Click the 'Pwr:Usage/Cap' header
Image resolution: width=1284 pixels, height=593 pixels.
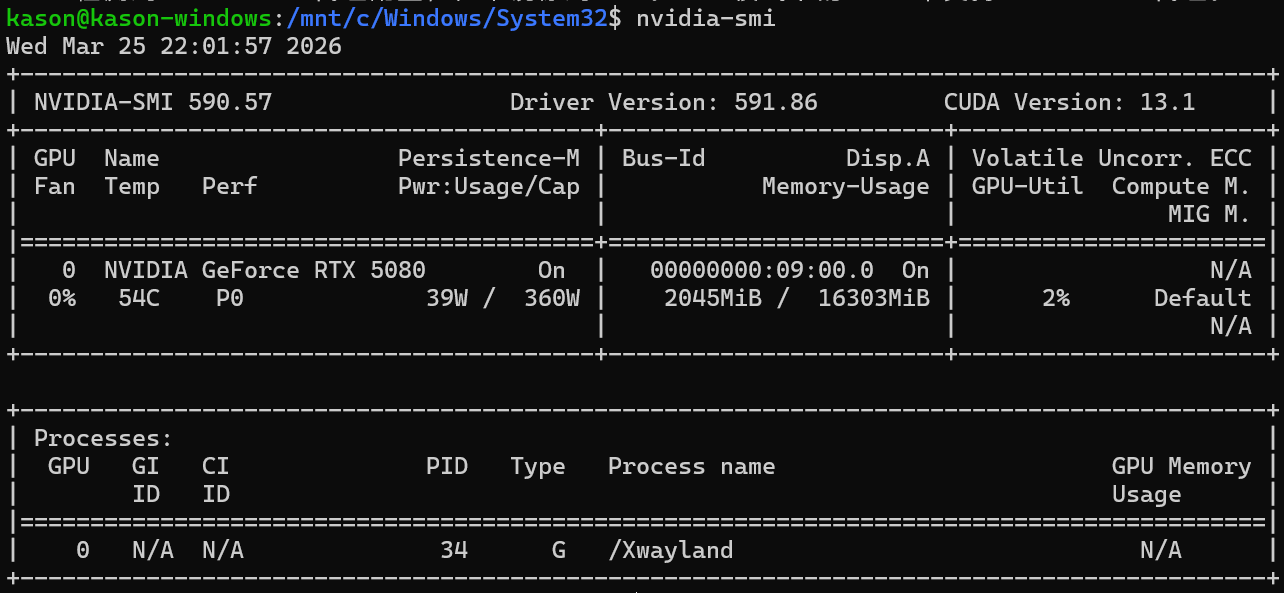click(489, 186)
